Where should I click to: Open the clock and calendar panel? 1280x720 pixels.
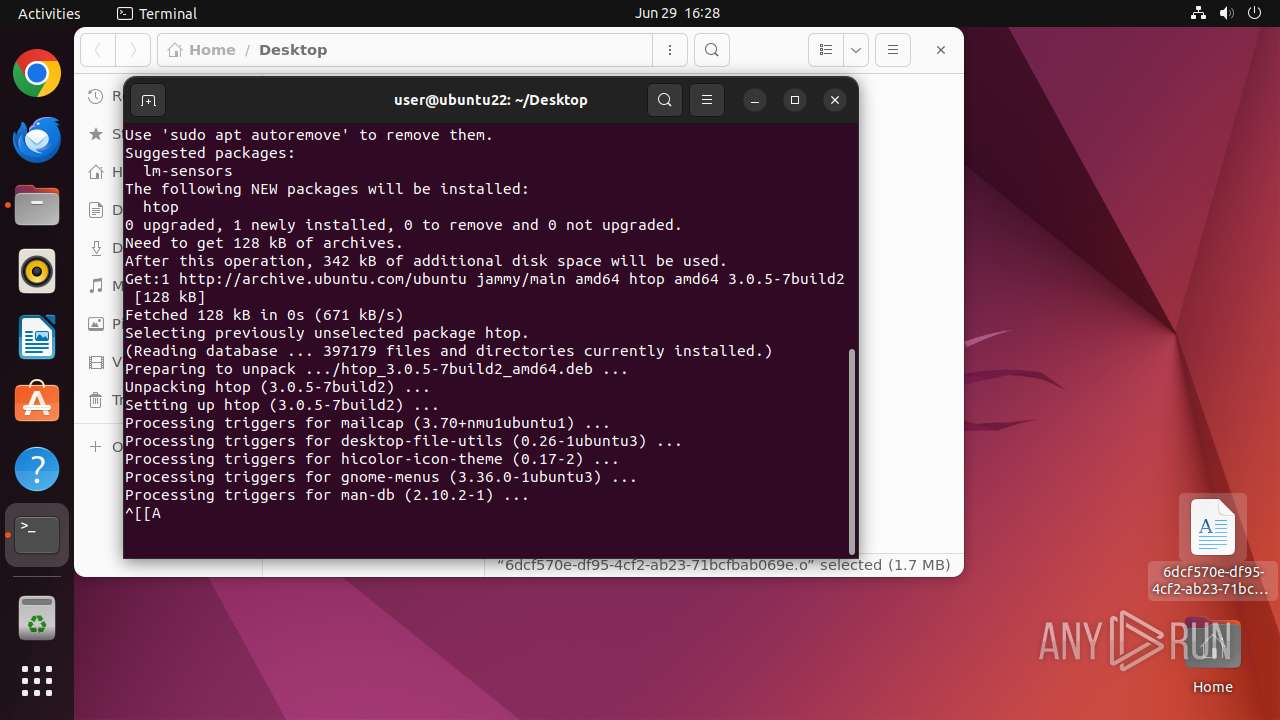tap(677, 13)
